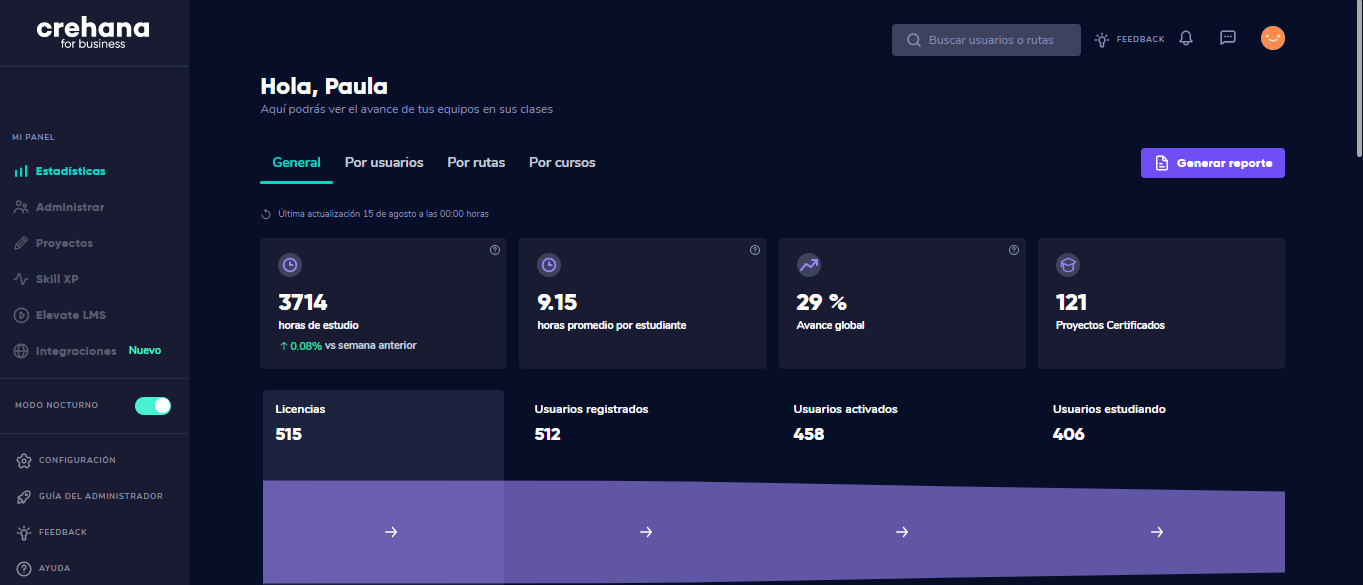
Task: Click the Proyectos pencil icon
Action: coord(22,242)
